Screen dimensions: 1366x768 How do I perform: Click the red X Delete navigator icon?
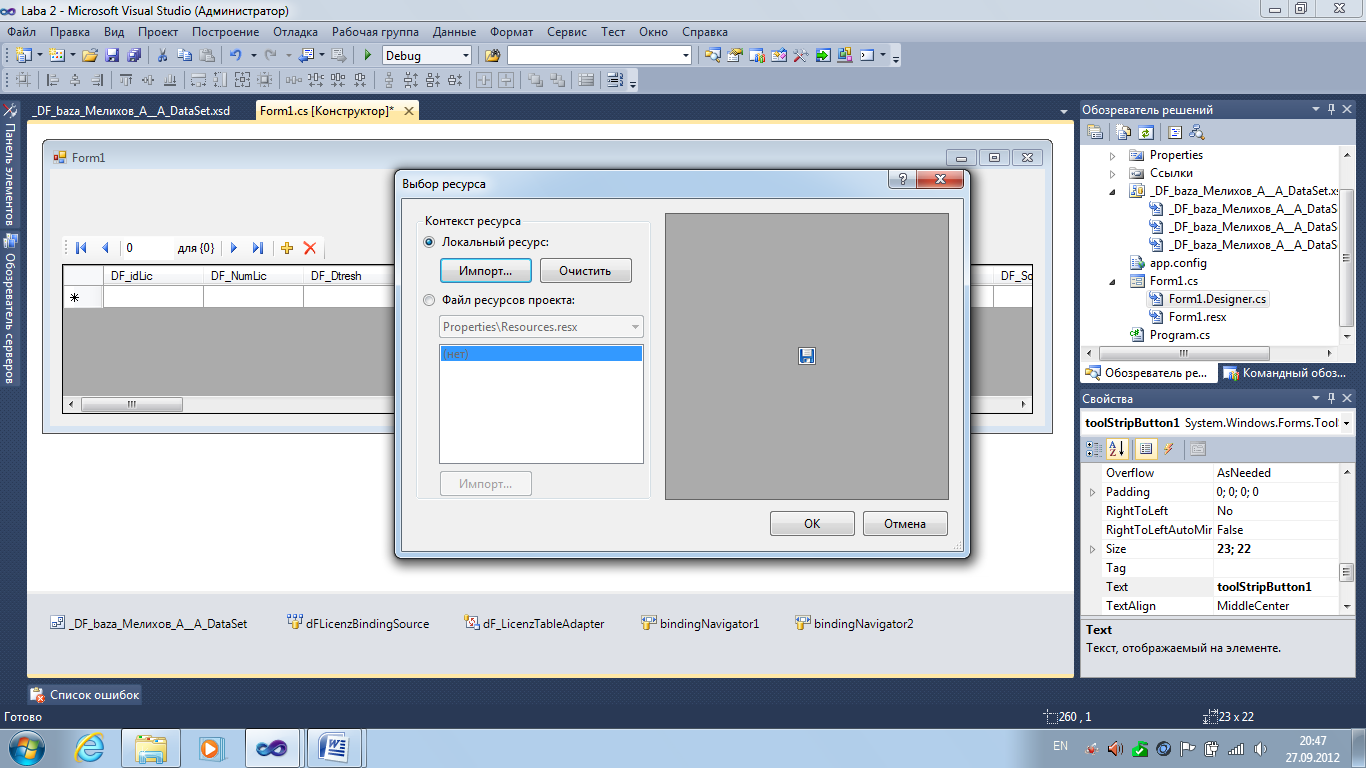pyautogui.click(x=310, y=248)
